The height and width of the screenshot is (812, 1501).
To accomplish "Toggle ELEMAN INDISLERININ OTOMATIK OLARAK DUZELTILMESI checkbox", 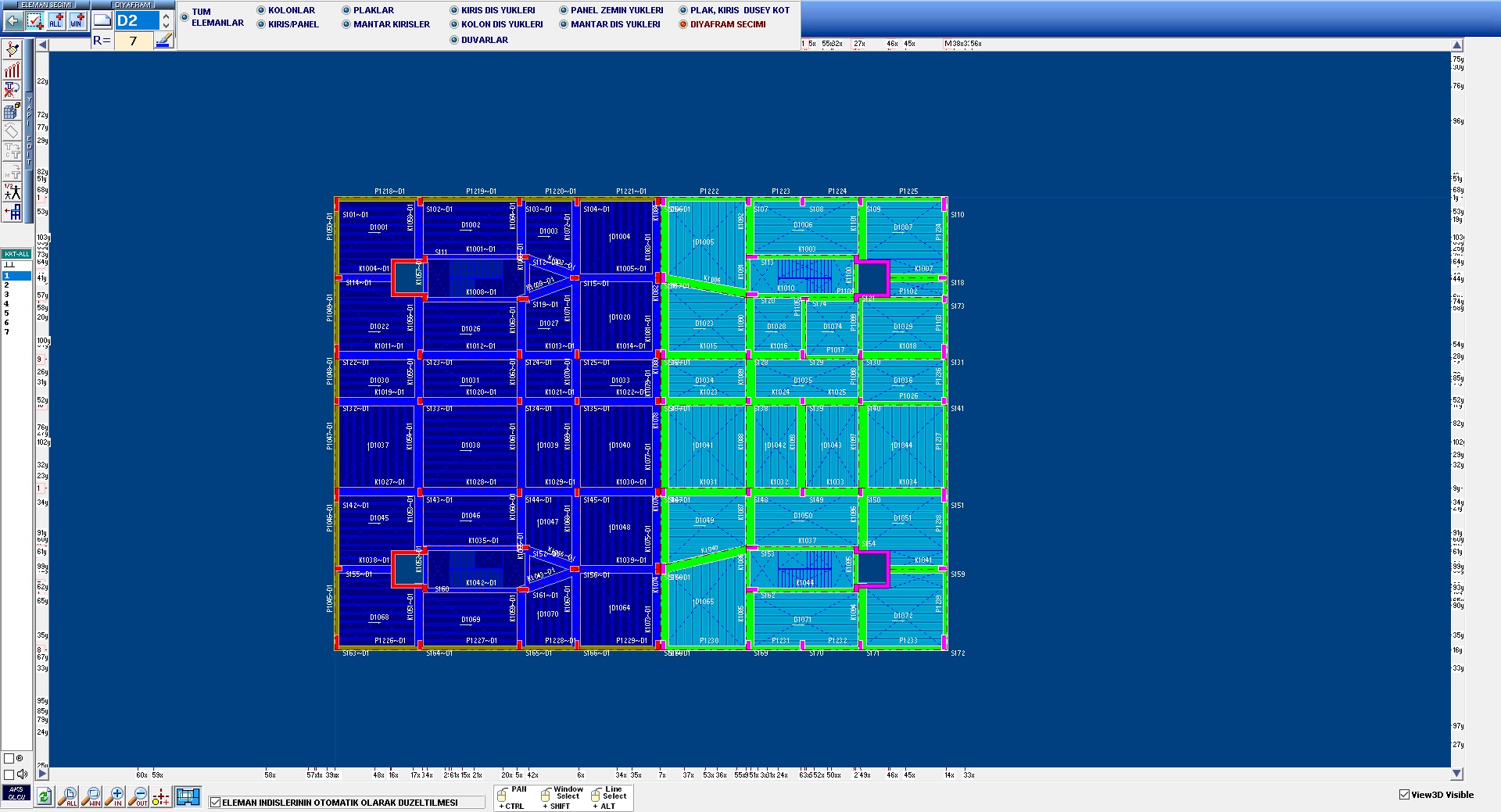I will point(216,803).
